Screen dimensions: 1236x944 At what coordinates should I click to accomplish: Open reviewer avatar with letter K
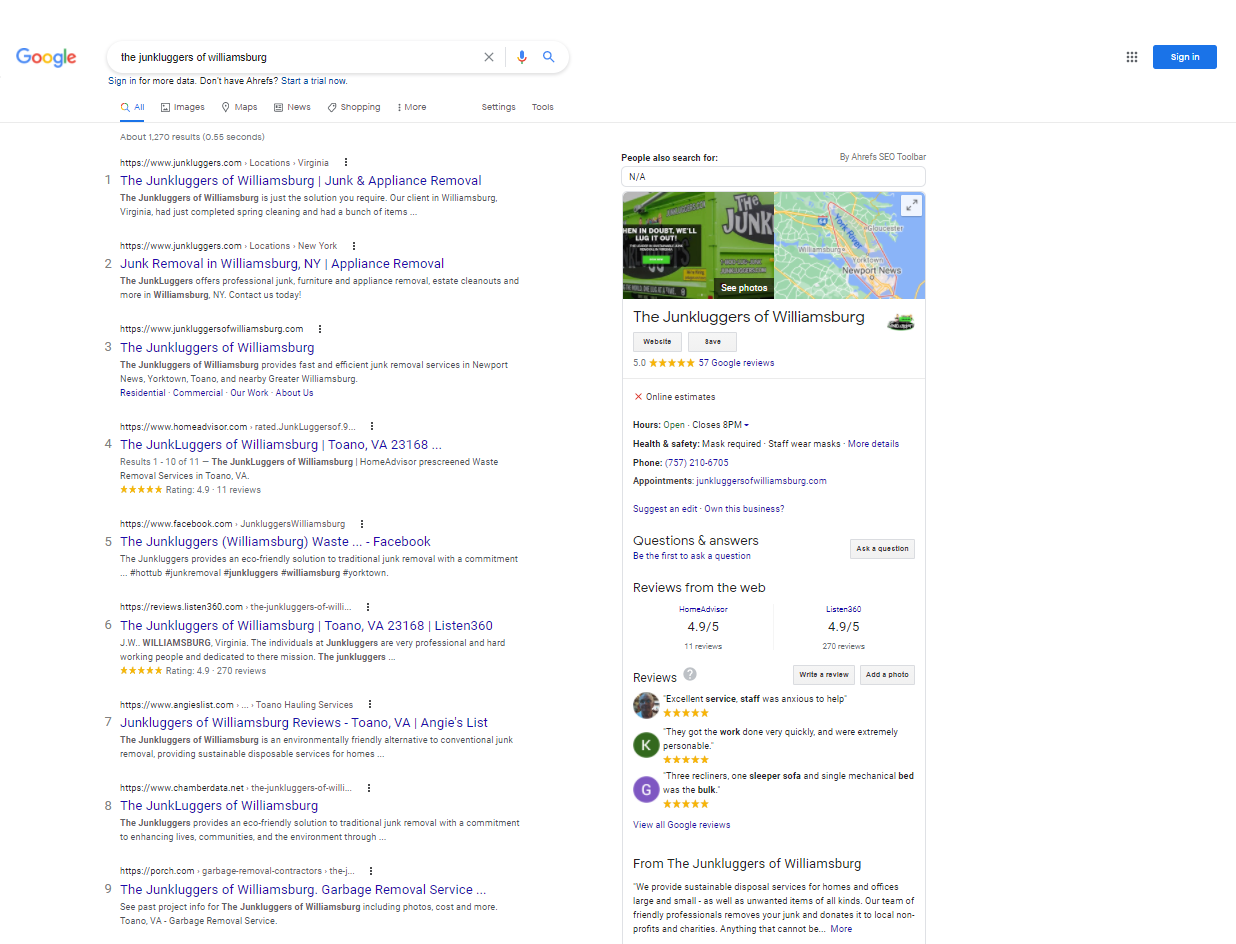[x=646, y=745]
